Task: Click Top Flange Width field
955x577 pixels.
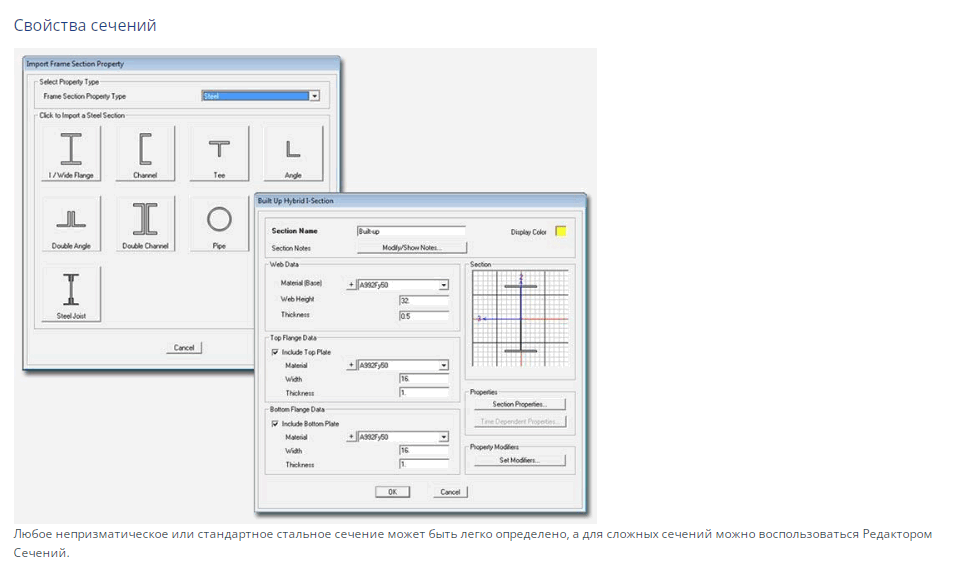Action: coord(424,378)
